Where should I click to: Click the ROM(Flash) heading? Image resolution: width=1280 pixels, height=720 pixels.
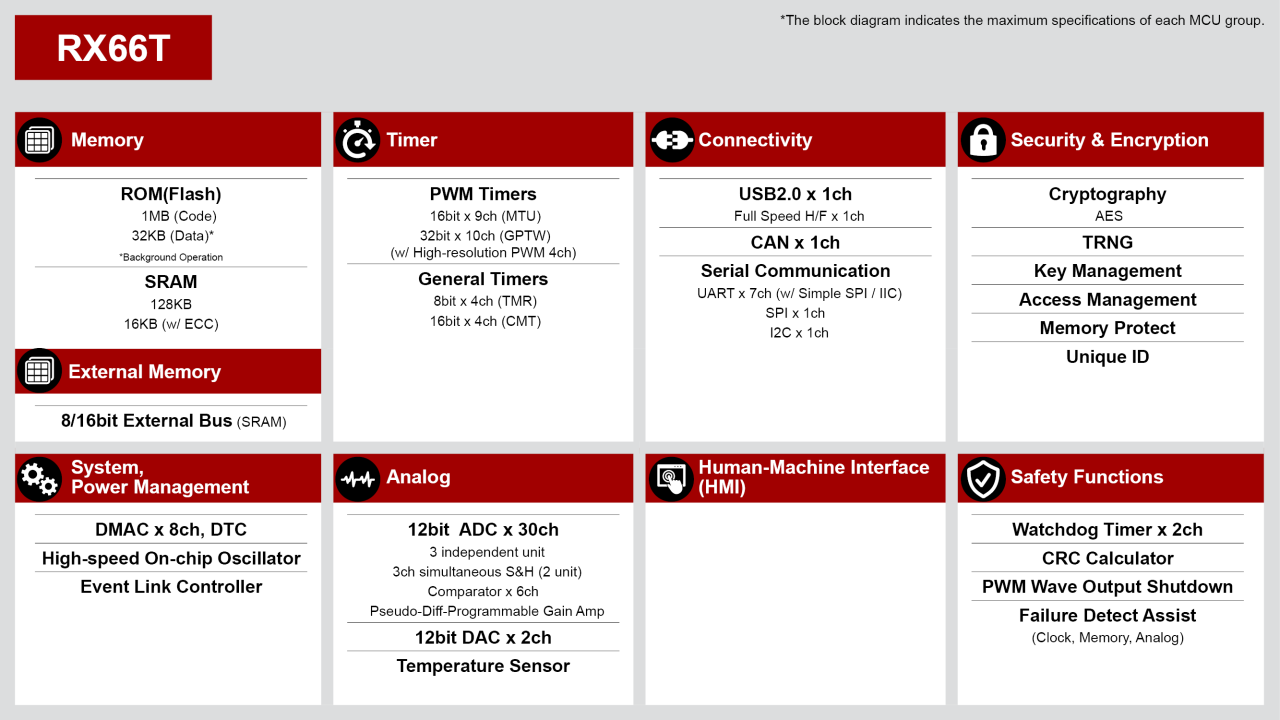pos(171,194)
